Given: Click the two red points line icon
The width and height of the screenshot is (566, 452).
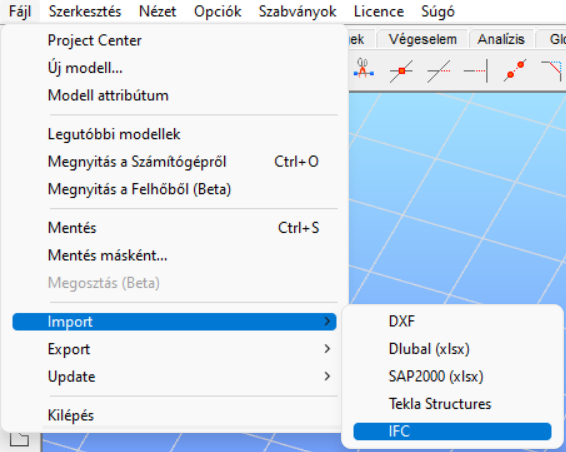Looking at the screenshot, I should pyautogui.click(x=515, y=70).
